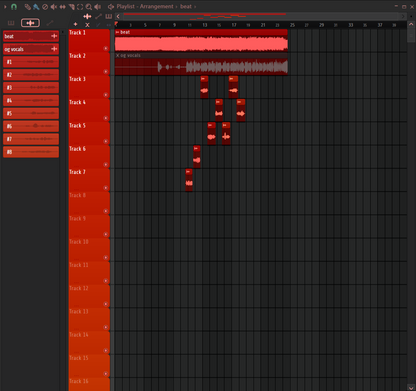The height and width of the screenshot is (391, 416).
Task: Click the beat audio clip waveform
Action: point(201,44)
